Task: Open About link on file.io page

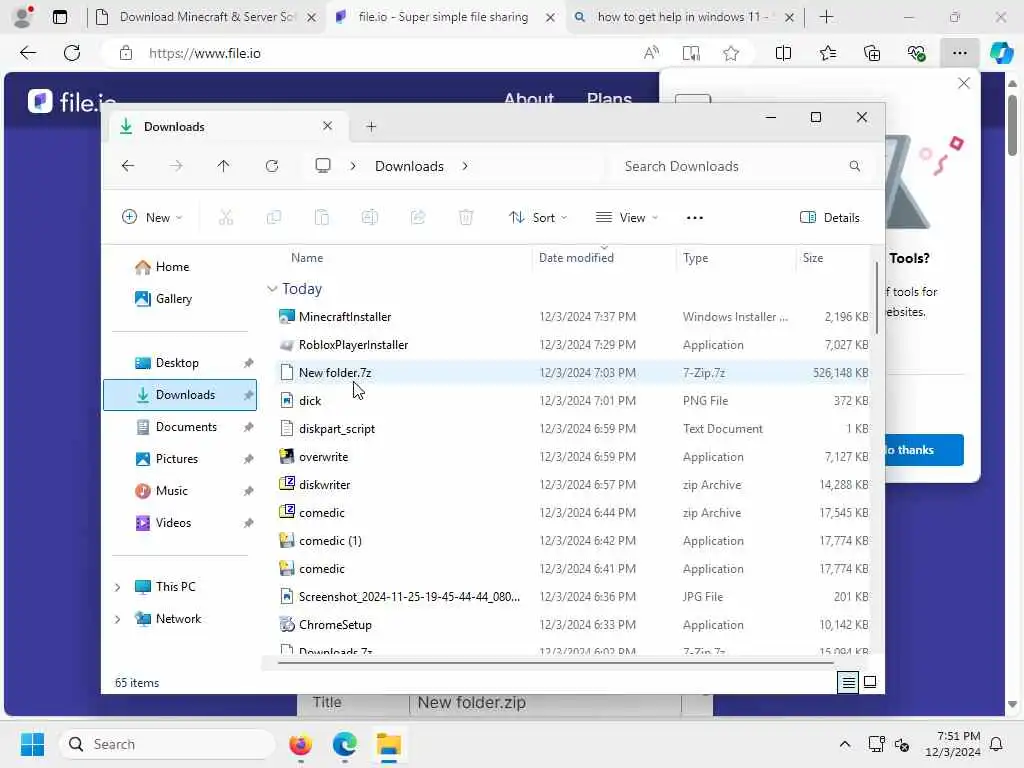Action: 529,98
